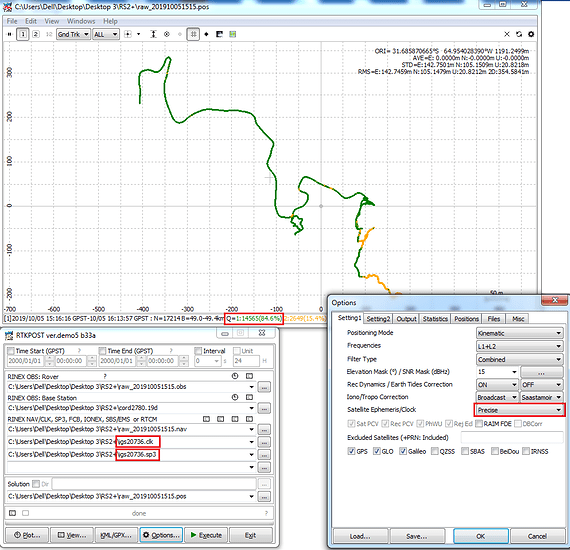
Task: Open the Elevation Mask 15 dropdown
Action: coord(497,372)
